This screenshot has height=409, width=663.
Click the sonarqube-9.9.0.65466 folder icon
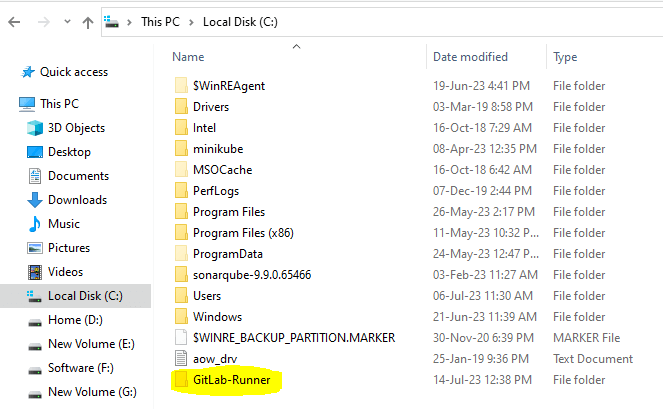click(x=181, y=274)
